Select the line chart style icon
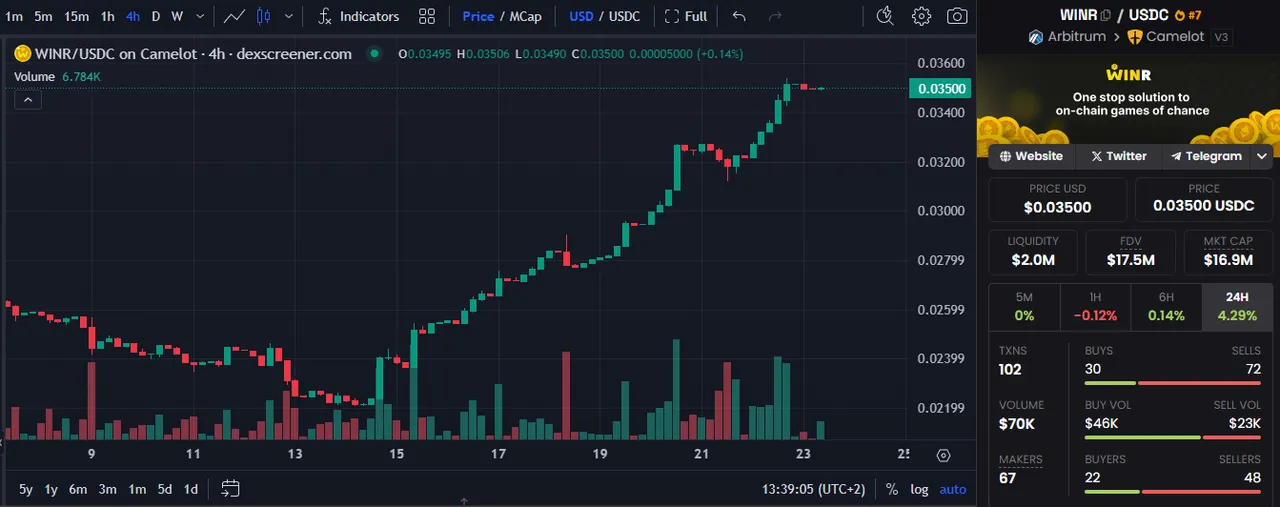The width and height of the screenshot is (1280, 507). 235,16
